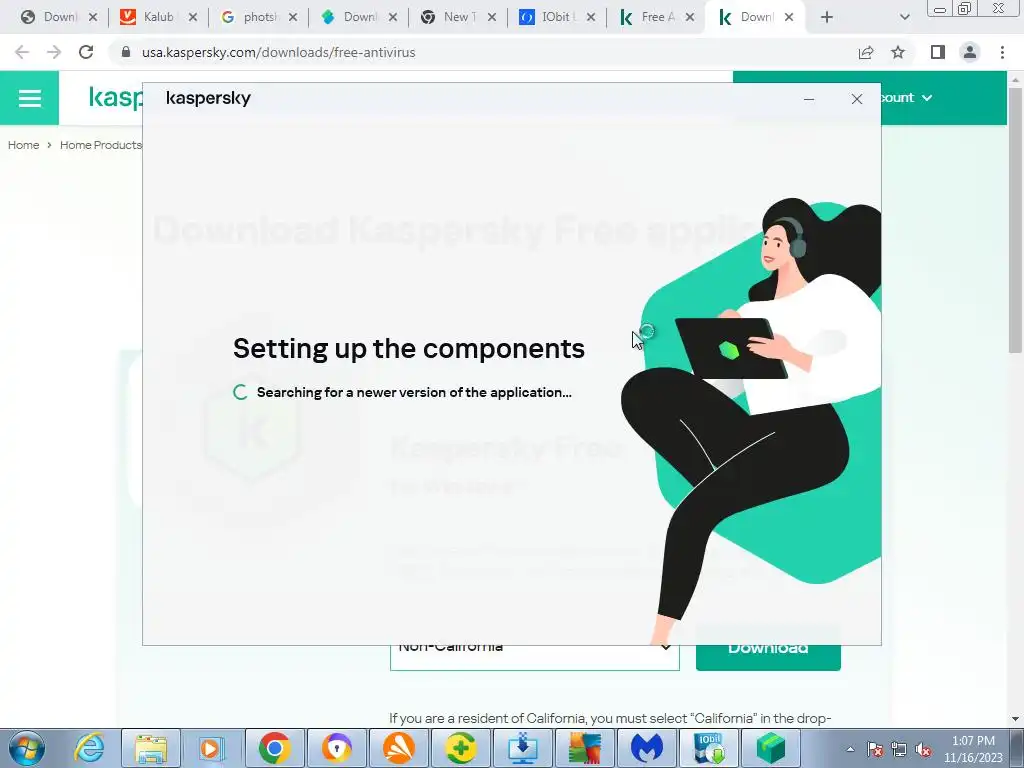Toggle the browser side panel
This screenshot has height=768, width=1024.
pos(938,52)
